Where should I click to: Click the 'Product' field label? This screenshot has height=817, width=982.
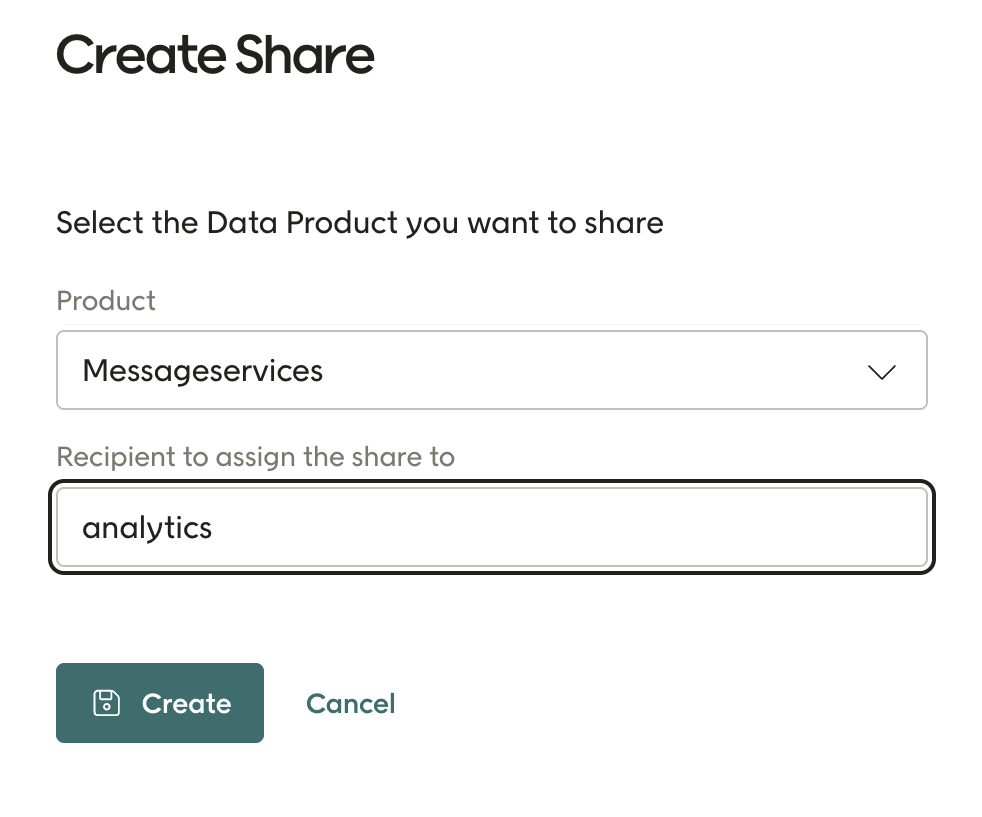pos(106,300)
